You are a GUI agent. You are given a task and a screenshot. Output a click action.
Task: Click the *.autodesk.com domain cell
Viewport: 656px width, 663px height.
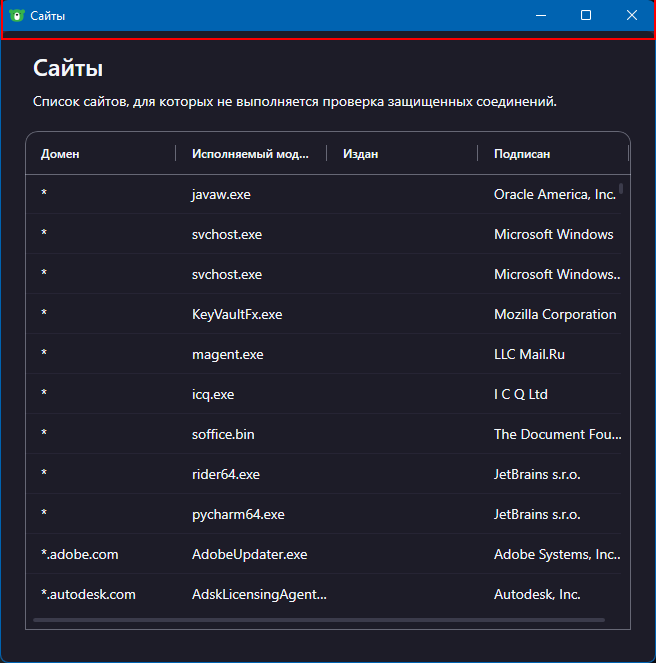point(88,595)
